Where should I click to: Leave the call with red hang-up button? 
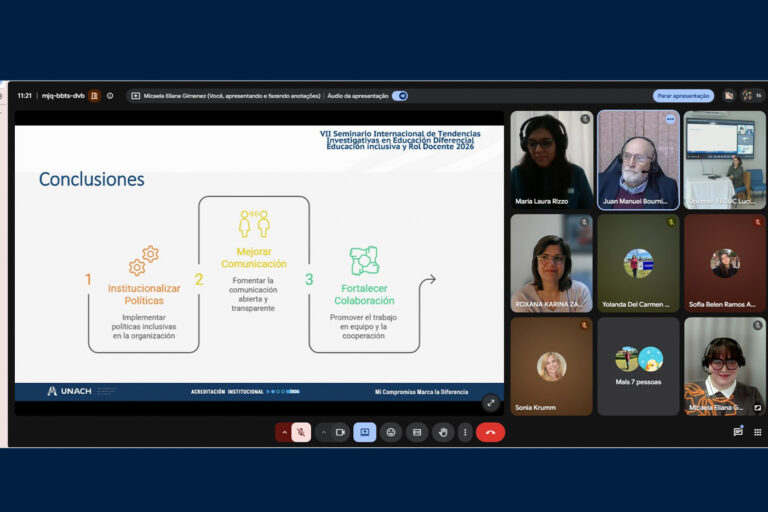[x=490, y=432]
